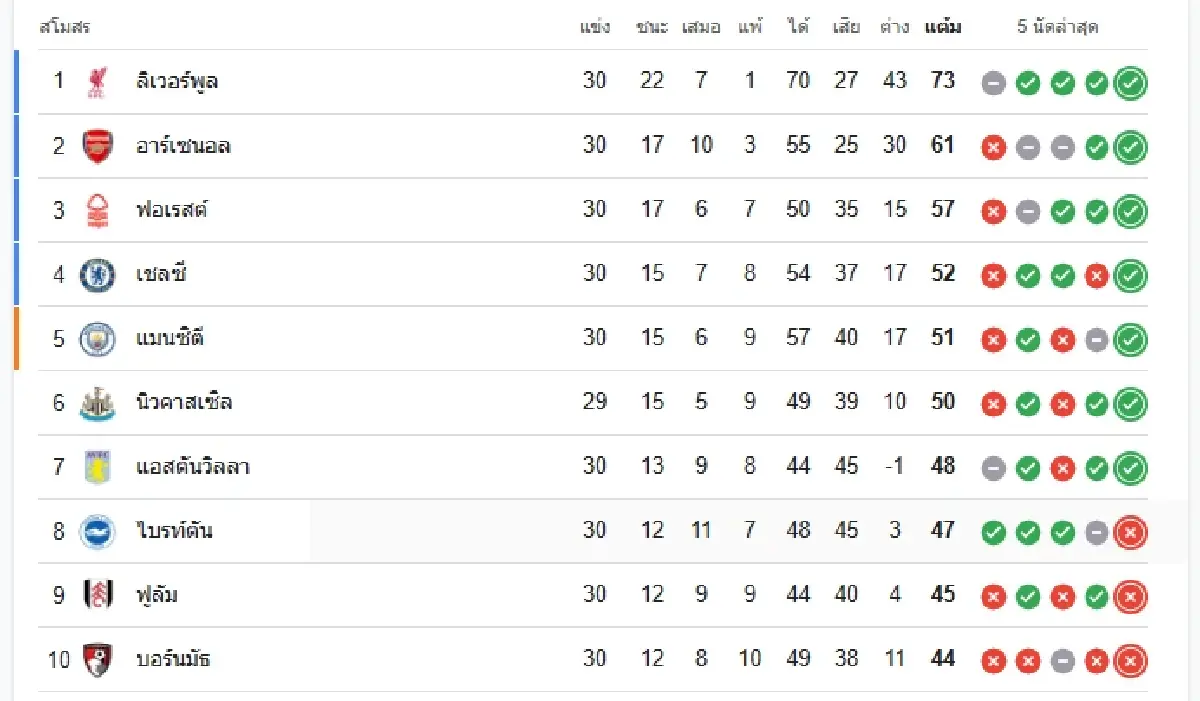Click the Manchester City crest icon

97,338
